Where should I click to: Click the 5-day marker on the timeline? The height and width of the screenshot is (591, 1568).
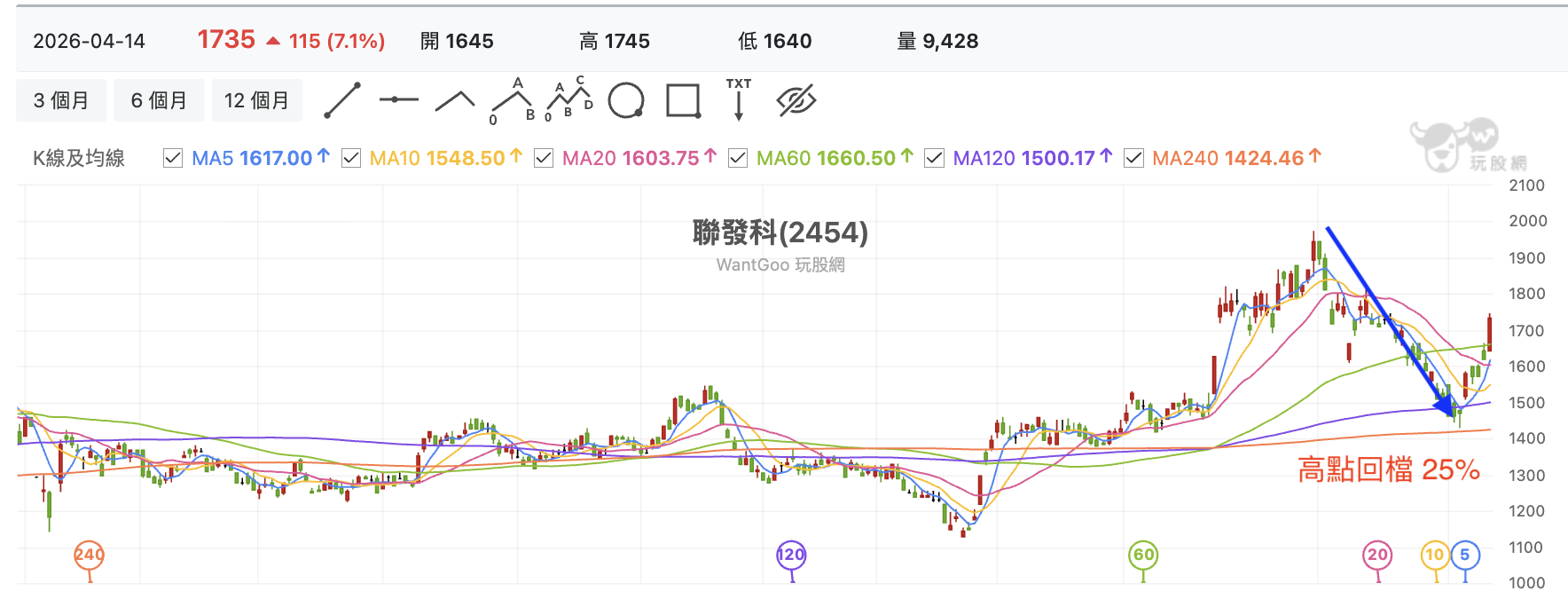click(x=1465, y=556)
